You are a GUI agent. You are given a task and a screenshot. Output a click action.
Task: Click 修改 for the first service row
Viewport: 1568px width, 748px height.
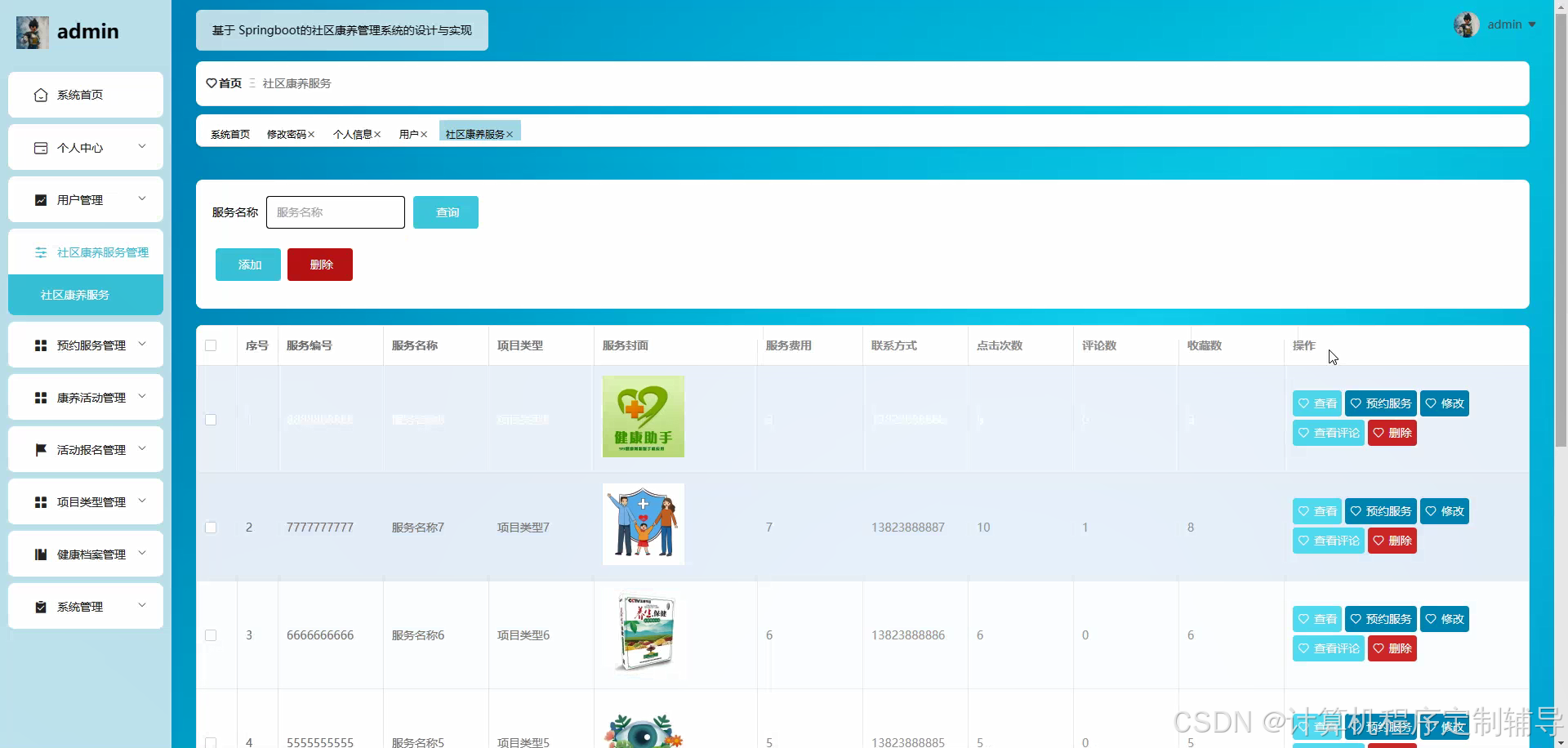(1445, 403)
